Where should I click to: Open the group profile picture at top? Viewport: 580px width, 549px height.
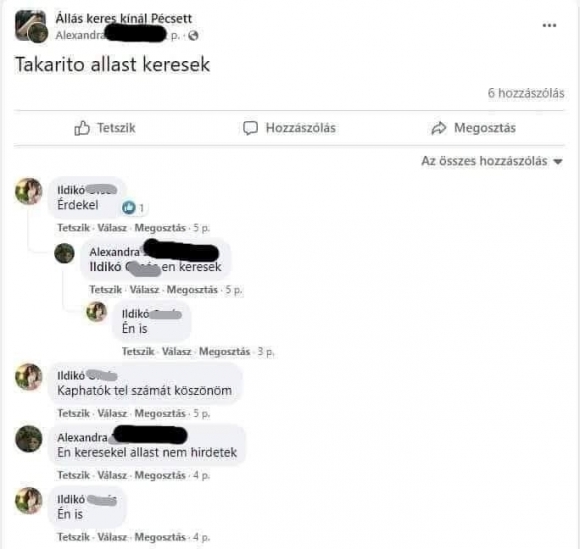31,26
